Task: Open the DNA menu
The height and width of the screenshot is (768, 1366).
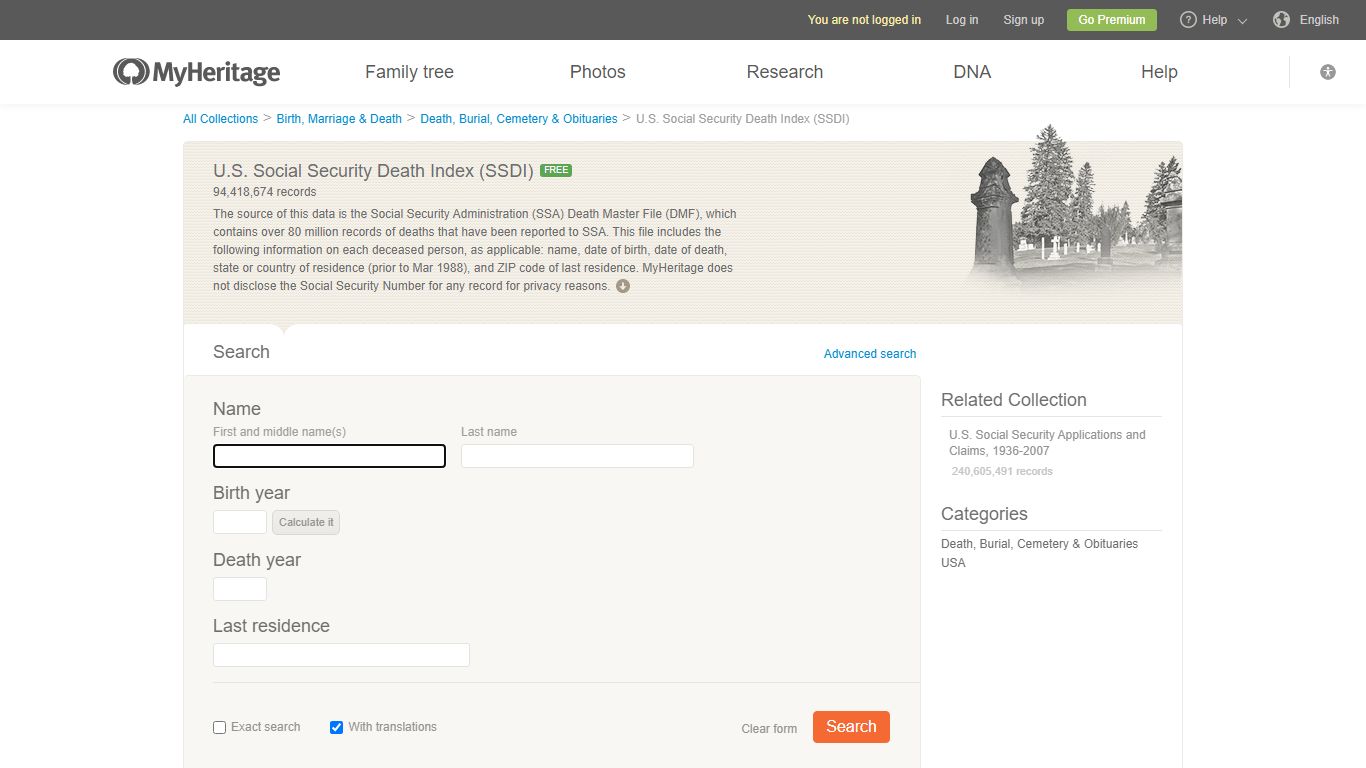Action: point(972,72)
